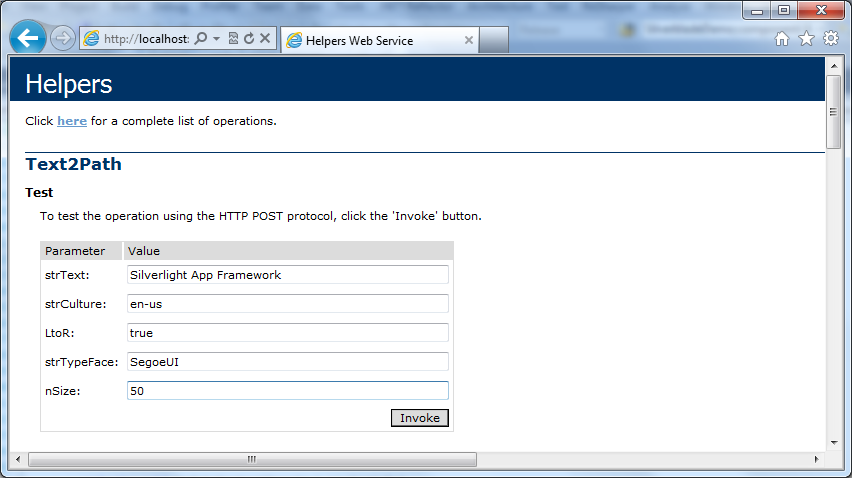Follow the 'here' operations list link
The height and width of the screenshot is (478, 852).
72,121
